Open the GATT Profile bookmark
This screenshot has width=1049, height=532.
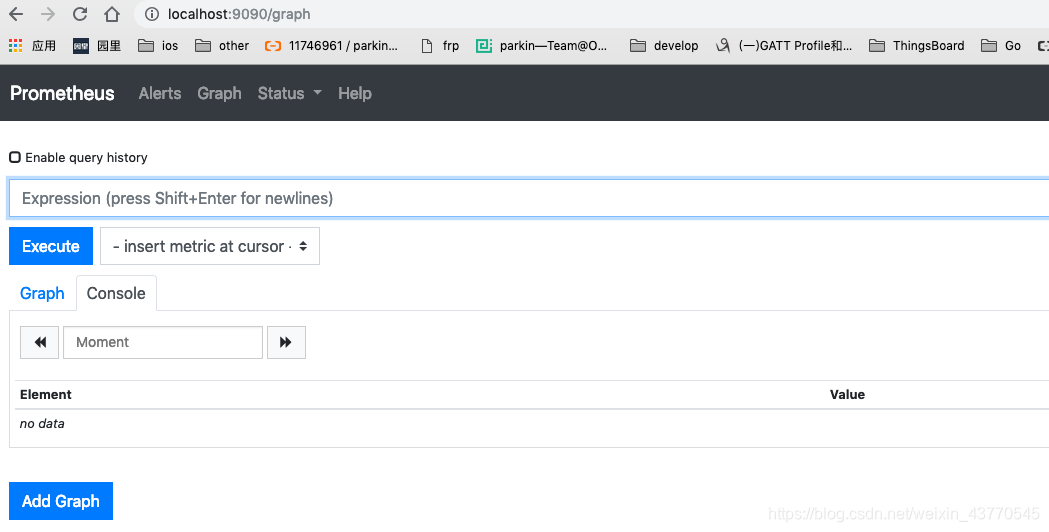pos(784,46)
